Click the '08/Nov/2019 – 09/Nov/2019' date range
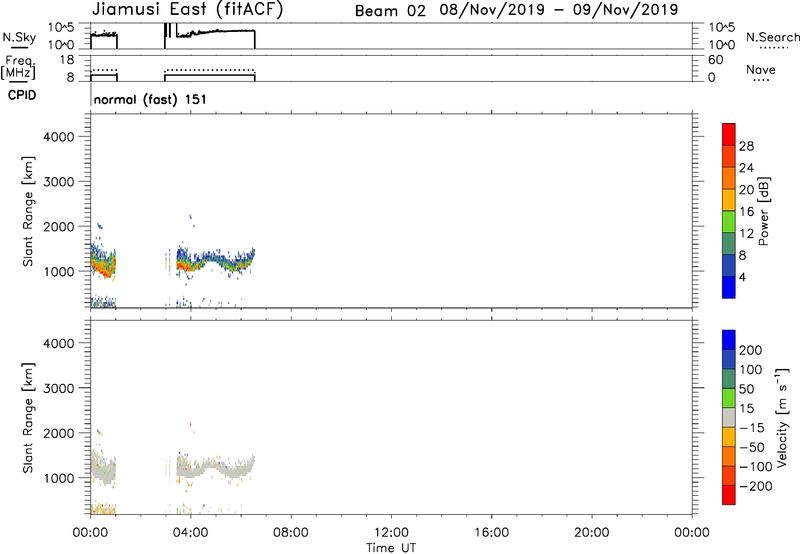 click(559, 10)
